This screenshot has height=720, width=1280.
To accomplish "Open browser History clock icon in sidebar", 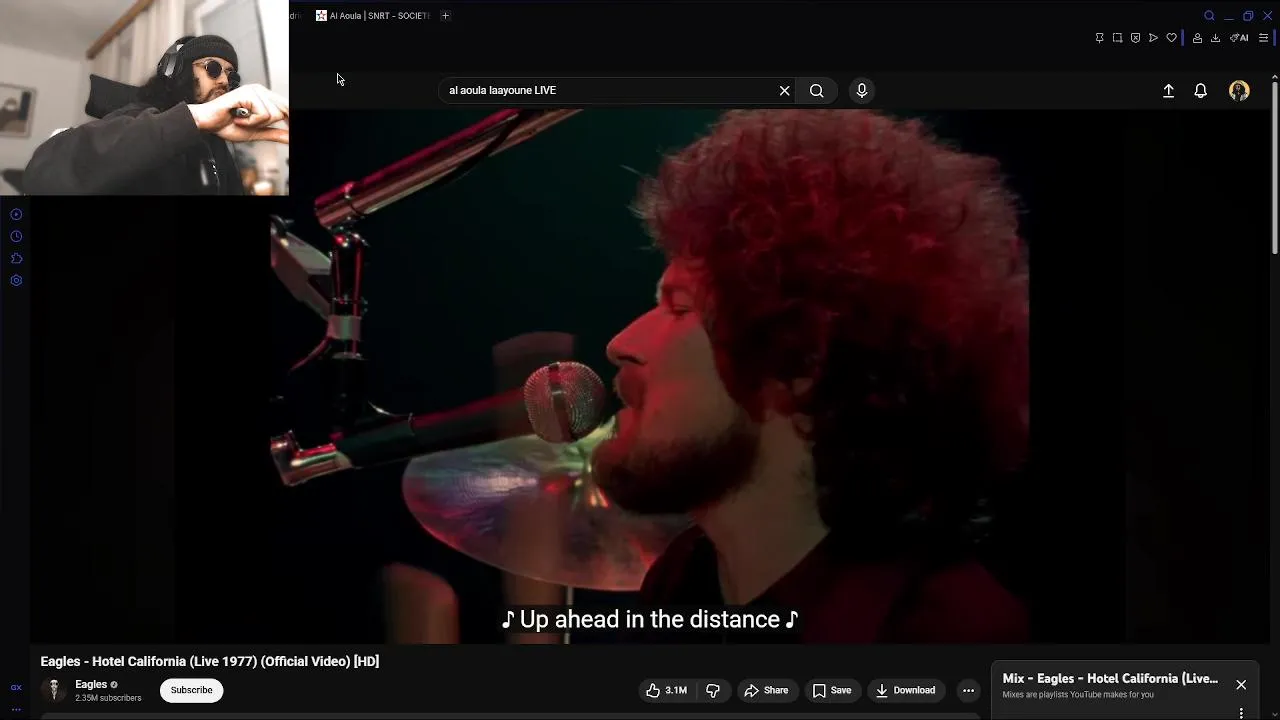I will pyautogui.click(x=16, y=236).
